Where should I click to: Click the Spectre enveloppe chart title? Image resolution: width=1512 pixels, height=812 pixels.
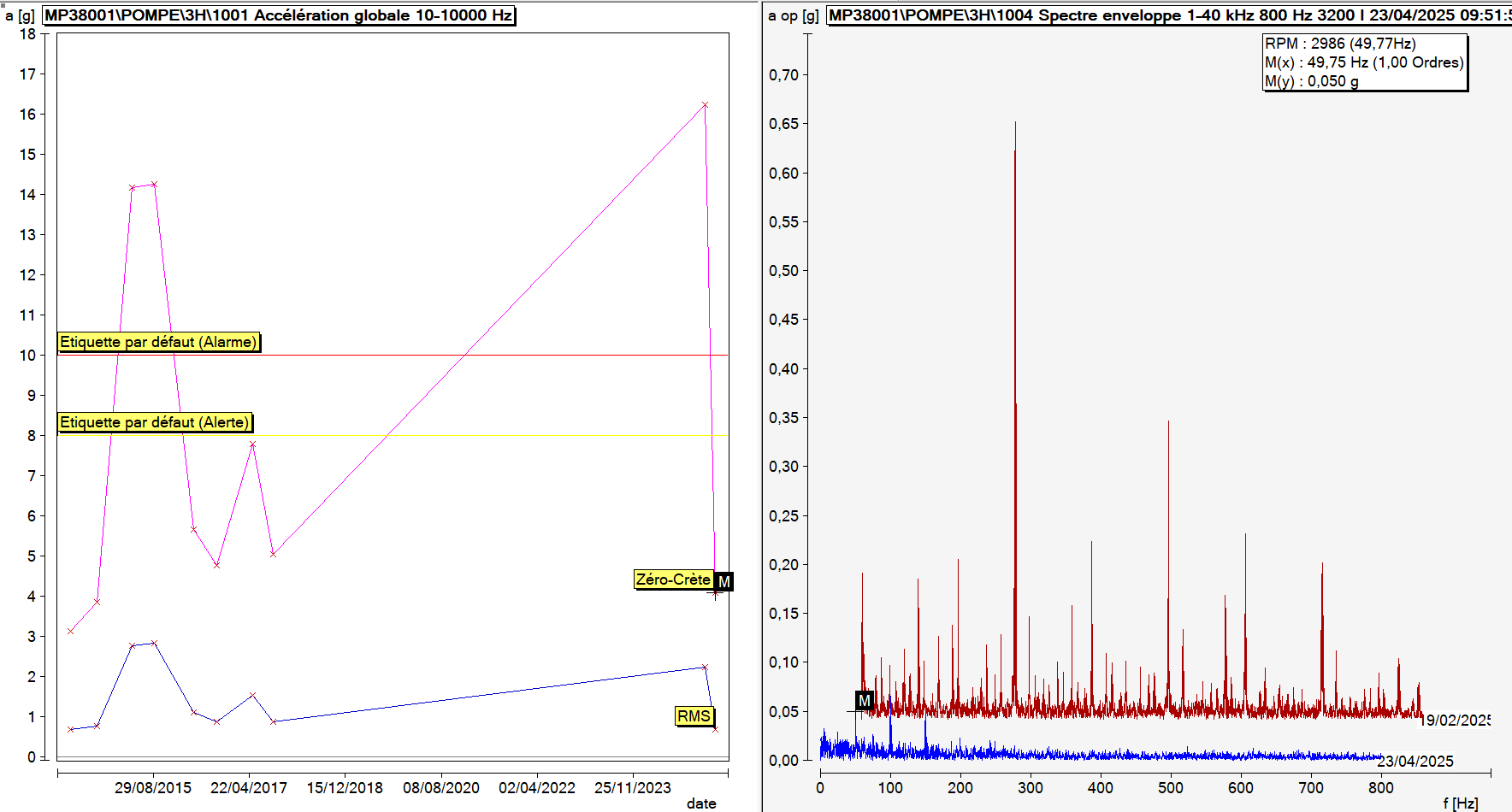(1167, 15)
